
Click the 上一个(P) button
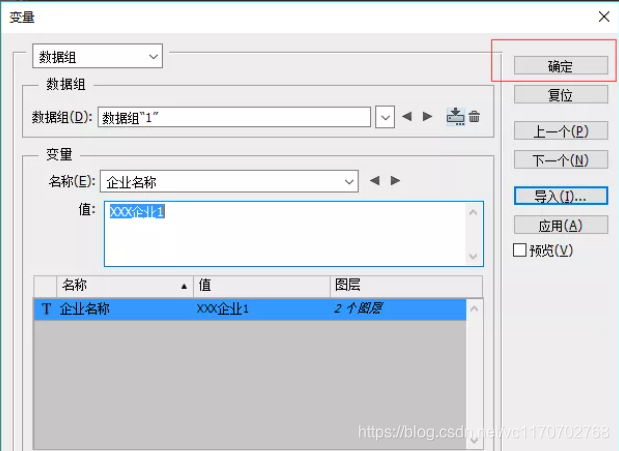(x=561, y=131)
